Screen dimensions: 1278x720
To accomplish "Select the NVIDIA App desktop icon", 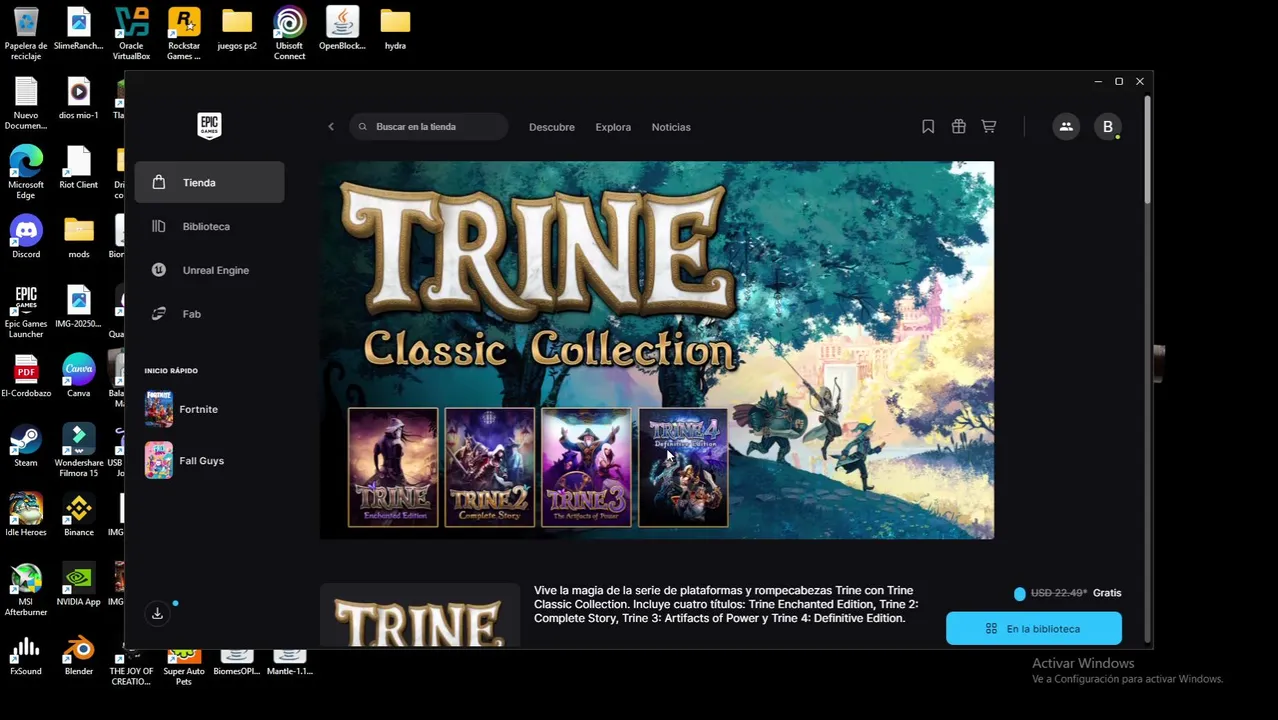I will [78, 585].
